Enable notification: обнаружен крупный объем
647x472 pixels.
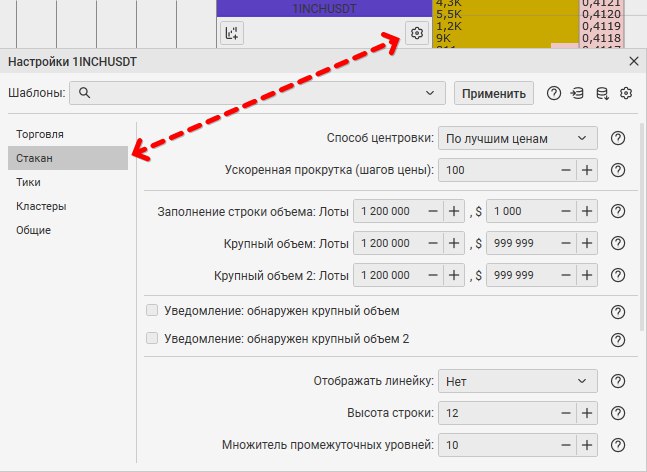pyautogui.click(x=152, y=311)
